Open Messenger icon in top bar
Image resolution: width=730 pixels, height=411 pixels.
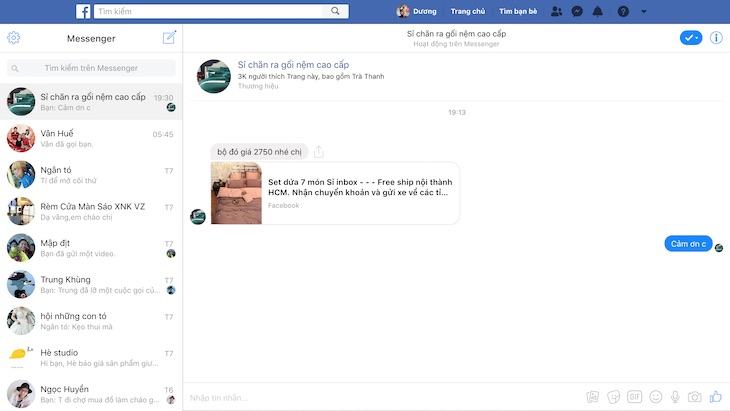pos(577,11)
